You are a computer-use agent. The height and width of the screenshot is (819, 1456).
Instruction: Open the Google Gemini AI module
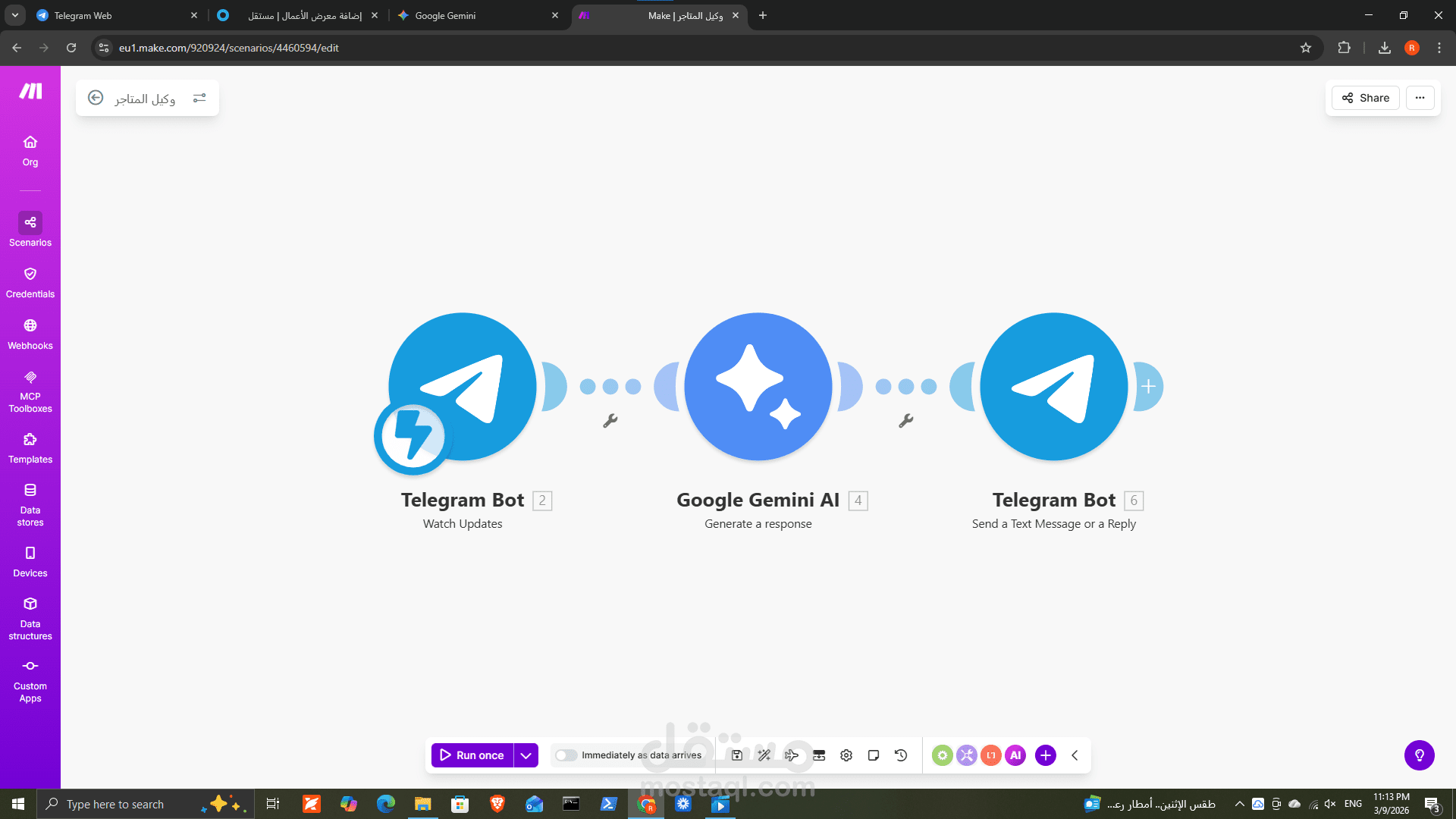click(758, 387)
